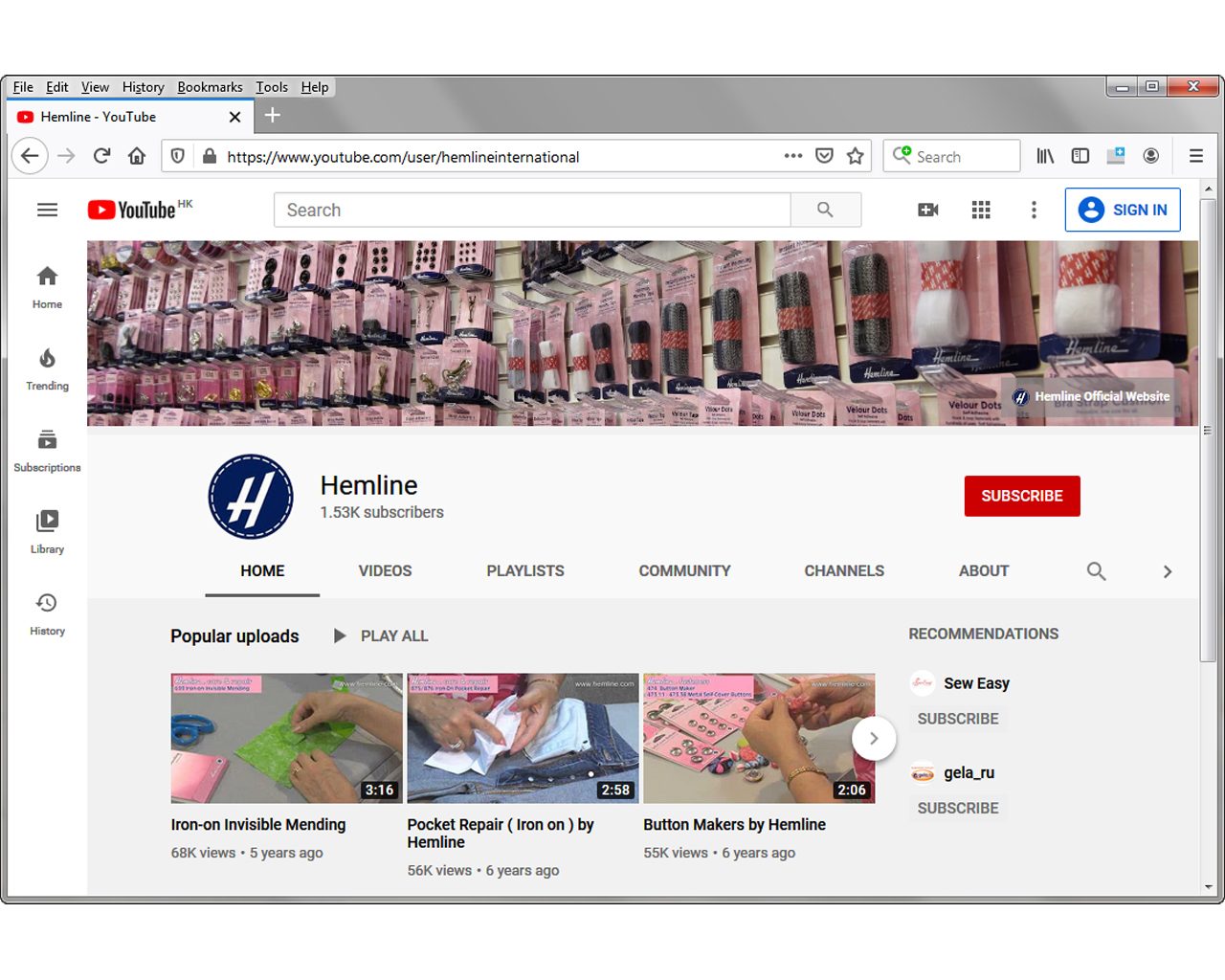Click the create video camera icon
Screen dimensions: 1225x980
927,210
